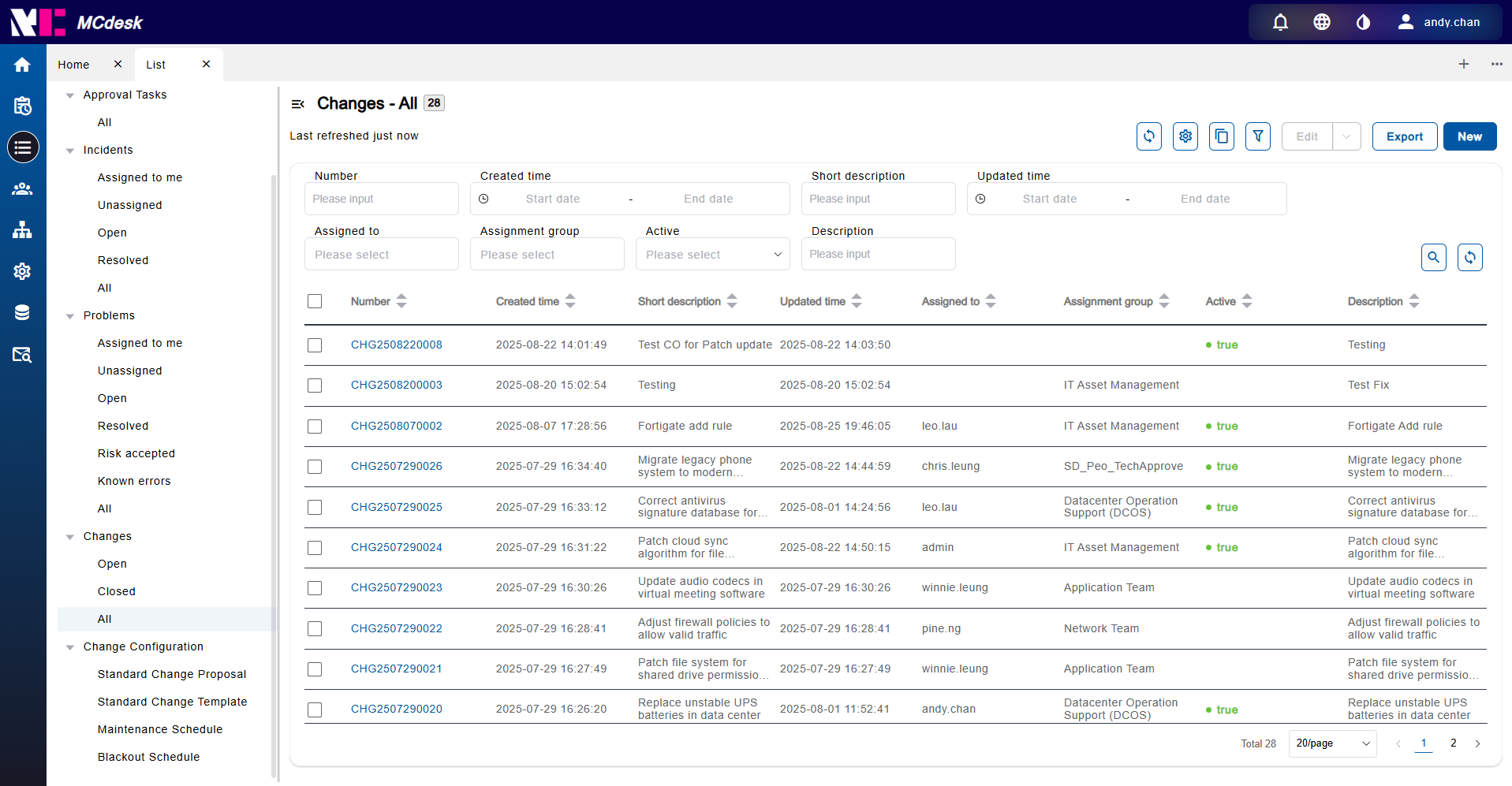Add a new tab with plus icon
Viewport: 1512px width, 786px height.
click(1464, 64)
